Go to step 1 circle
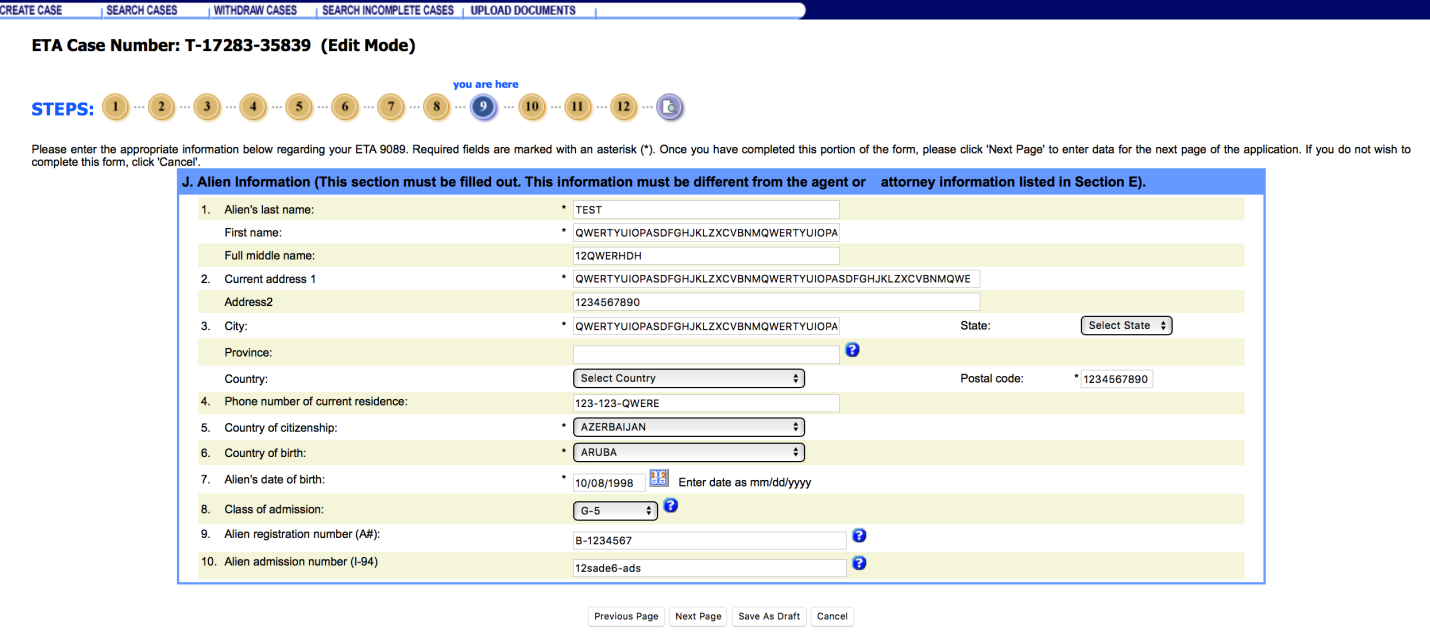The image size is (1430, 635). point(116,107)
